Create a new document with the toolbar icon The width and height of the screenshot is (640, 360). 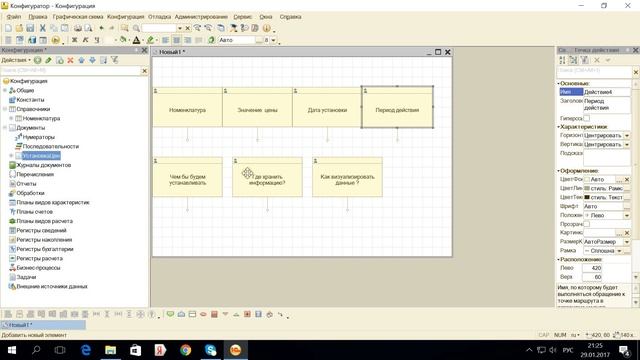(8, 28)
